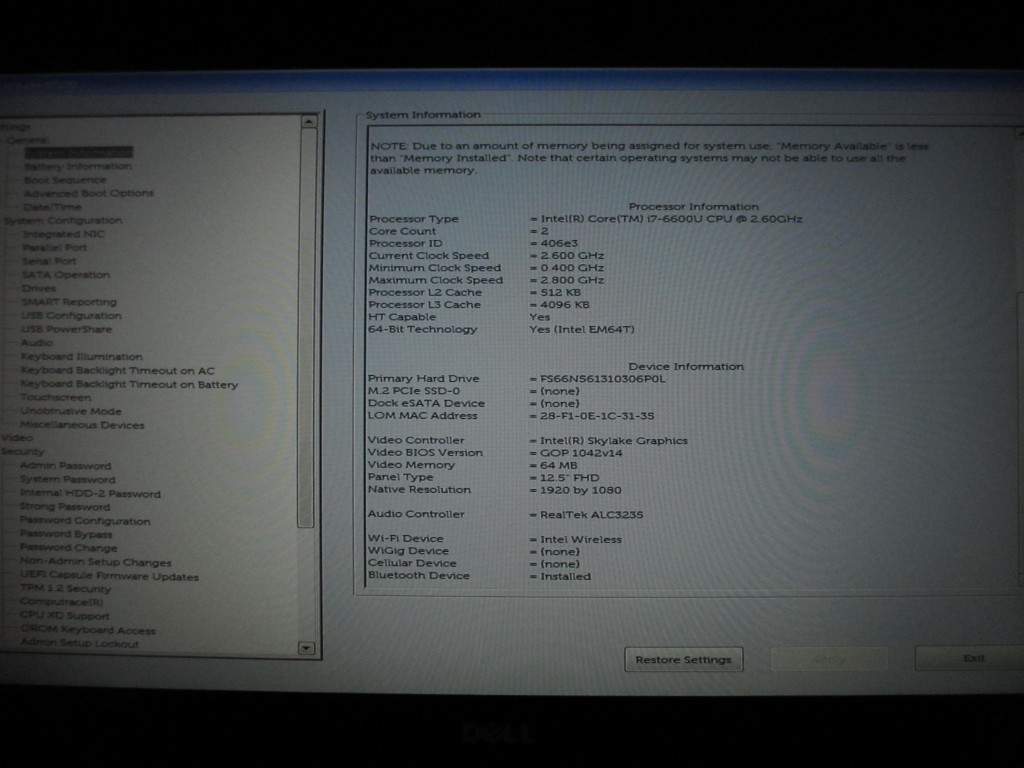1024x768 pixels.
Task: Open Admin Password
Action: pos(65,466)
